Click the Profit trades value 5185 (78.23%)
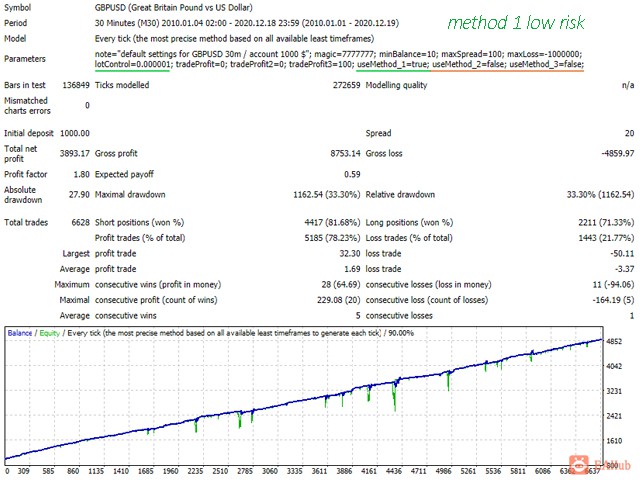The width and height of the screenshot is (640, 480). 332,238
